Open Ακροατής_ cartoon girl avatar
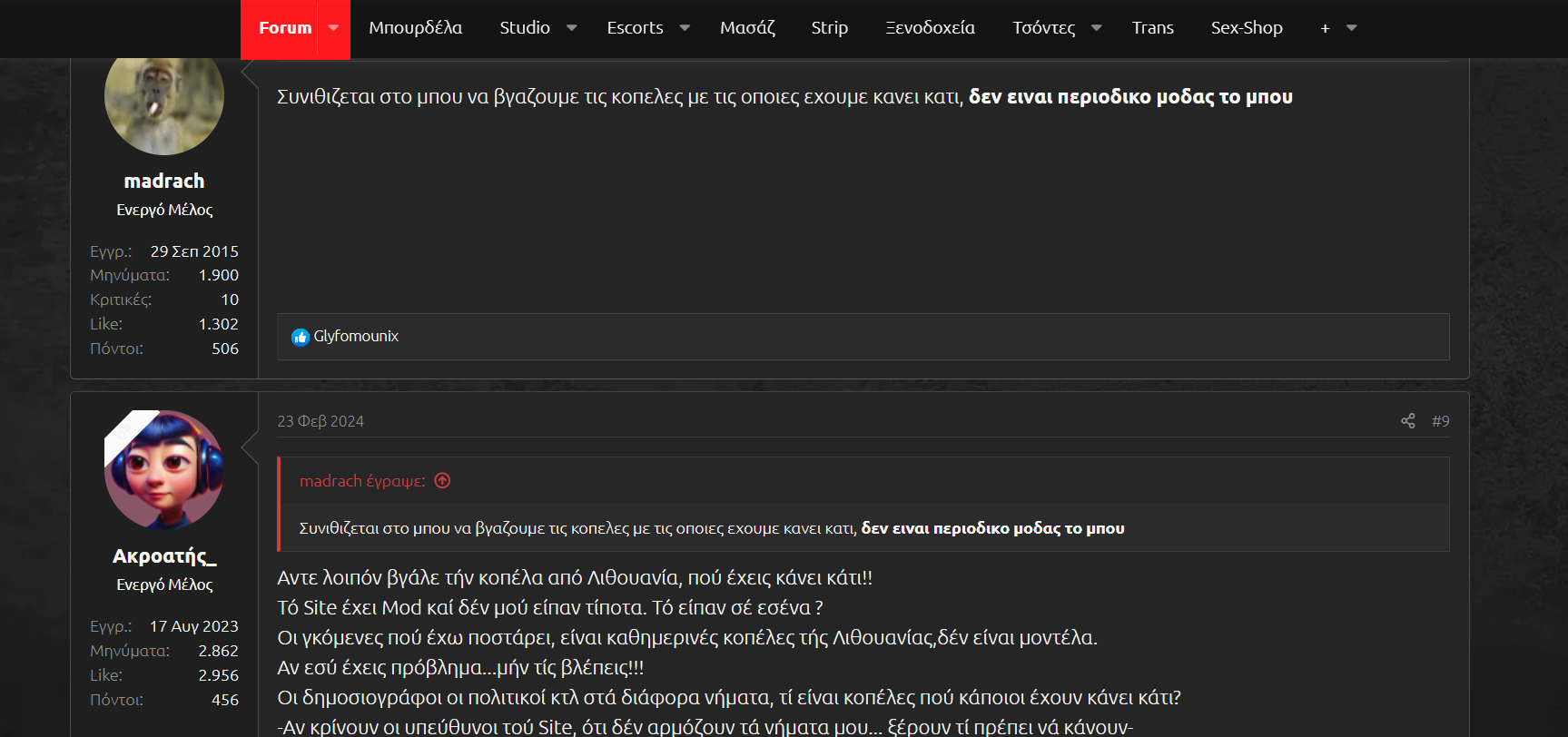The image size is (1568, 737). click(x=164, y=469)
